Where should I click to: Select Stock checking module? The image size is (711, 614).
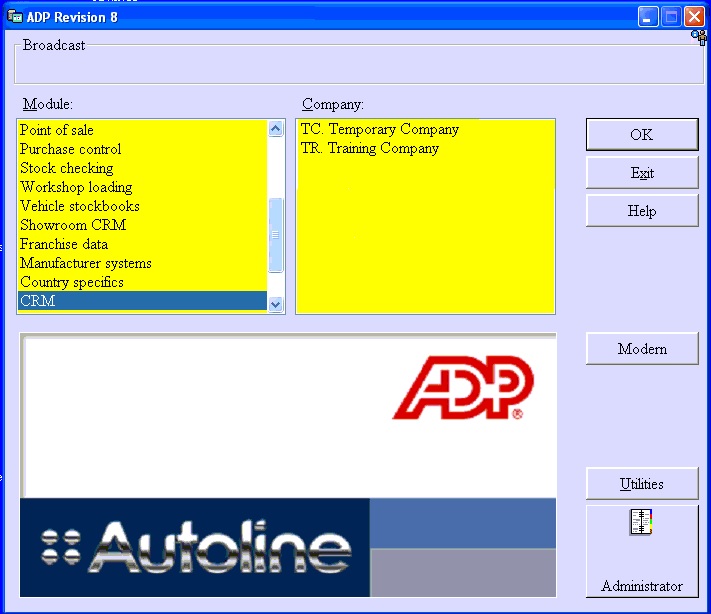coord(142,168)
